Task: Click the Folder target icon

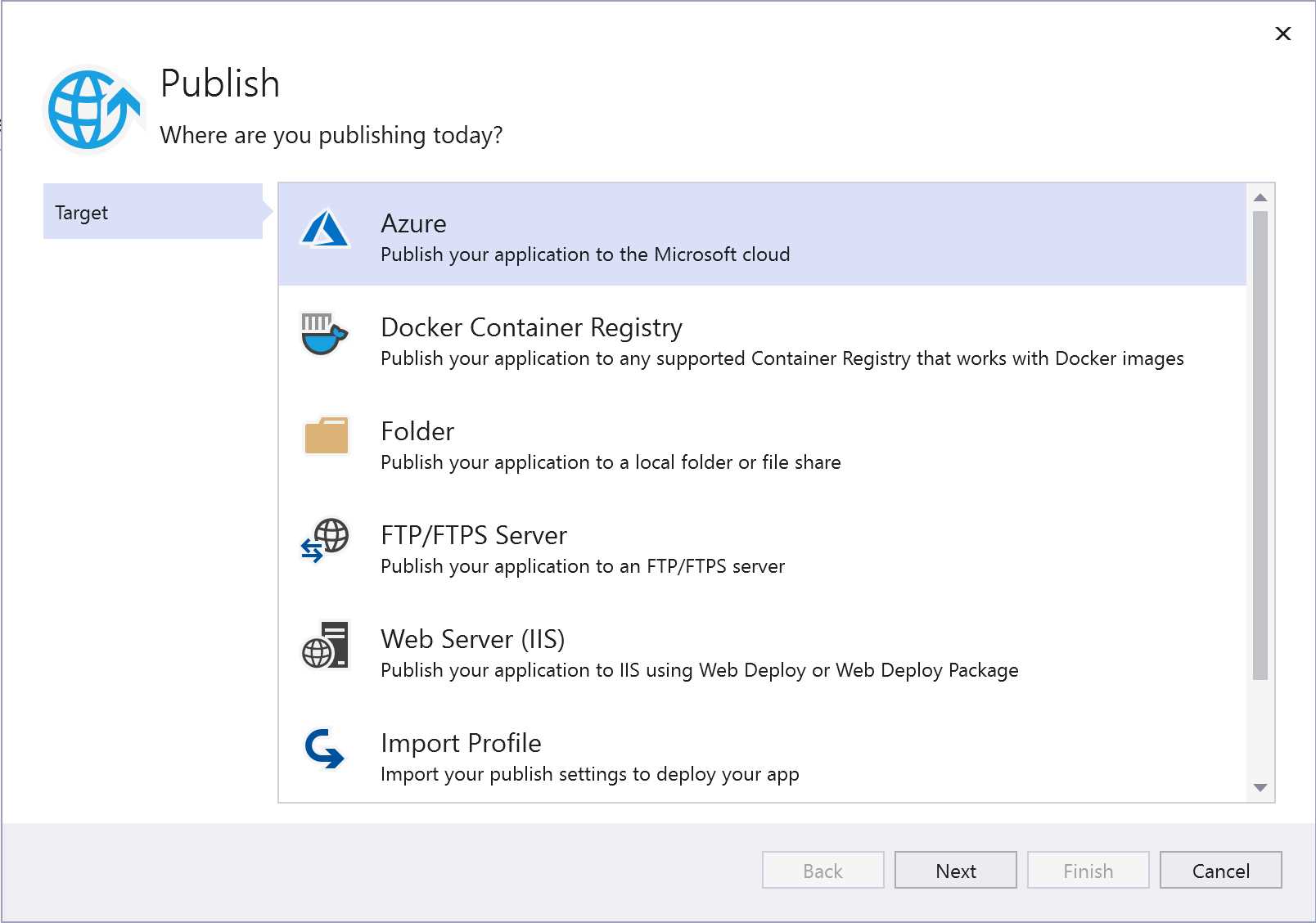Action: (x=326, y=435)
